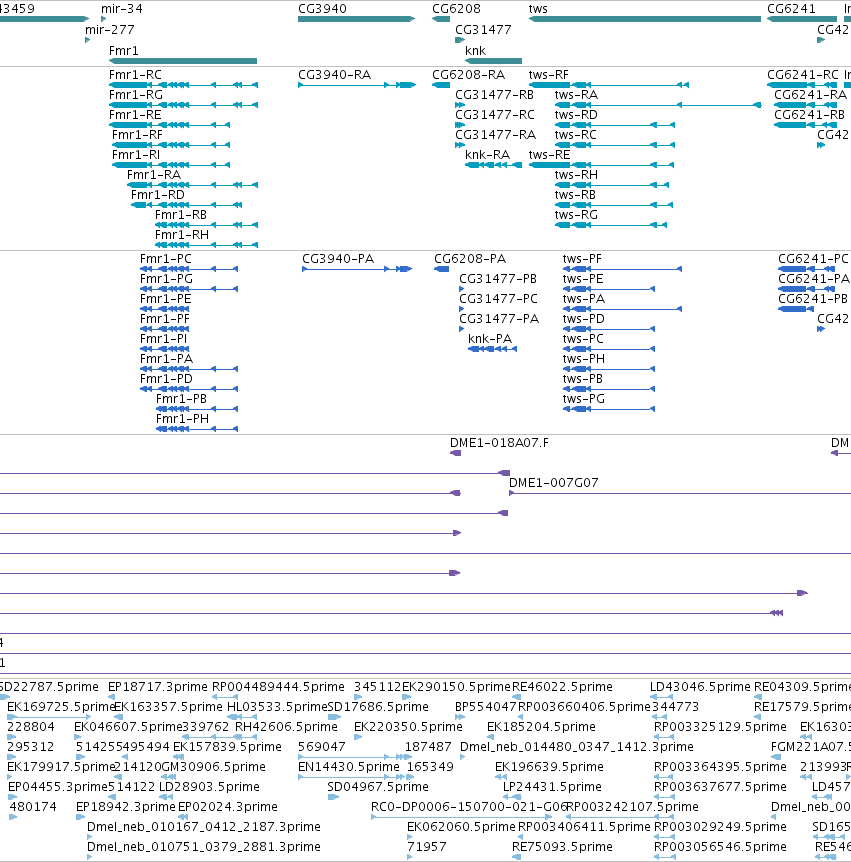Screen dimensions: 851x862
Task: Click EST LD43046.5prime
Action: (700, 687)
